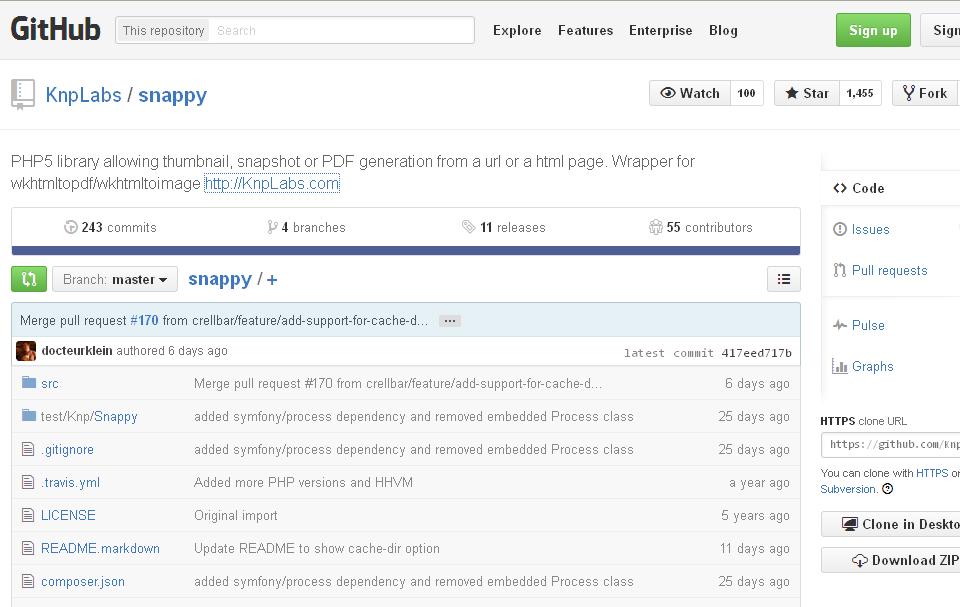960x607 pixels.
Task: Click the Pulse waveform icon
Action: click(839, 325)
